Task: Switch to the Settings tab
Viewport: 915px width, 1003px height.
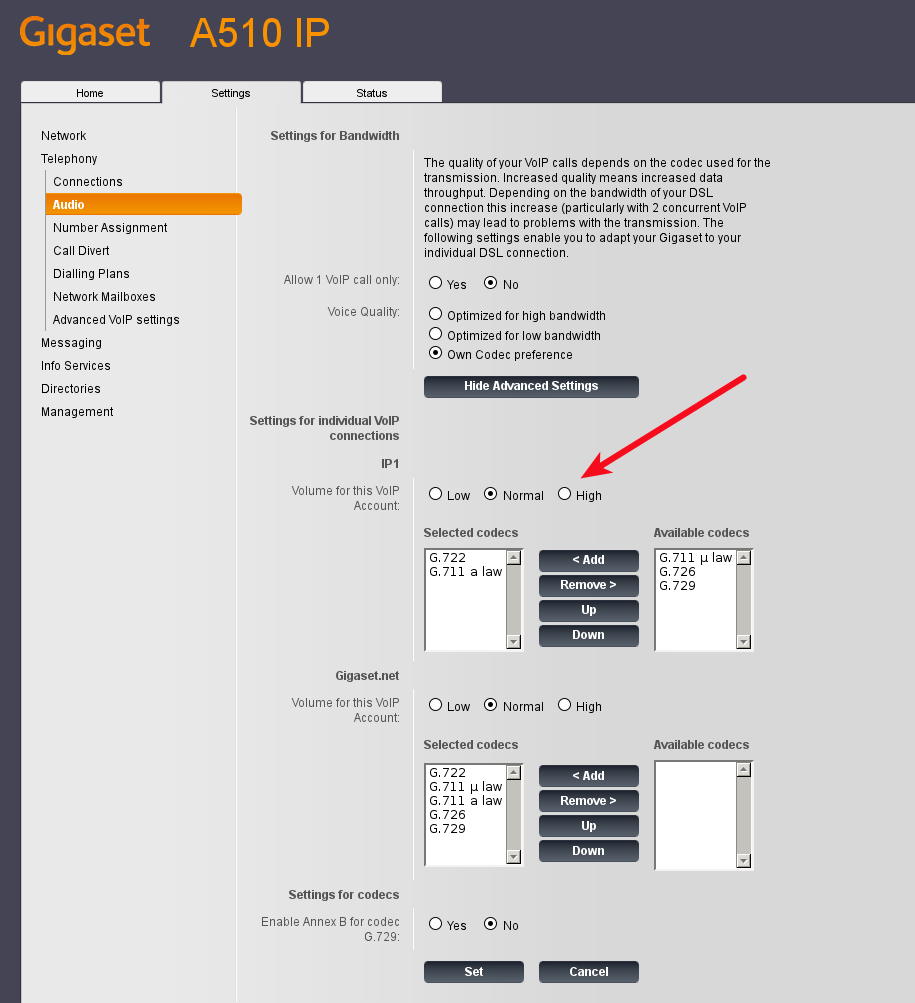Action: [x=231, y=93]
